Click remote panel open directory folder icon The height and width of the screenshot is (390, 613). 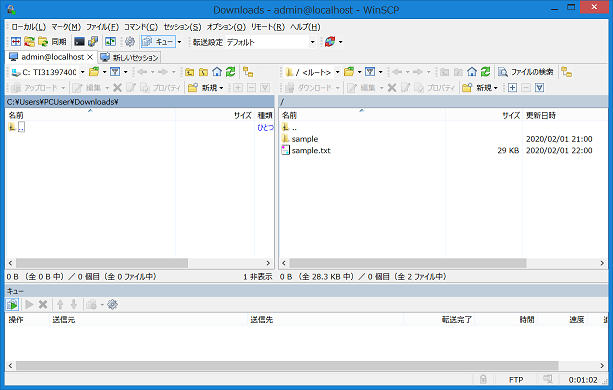(349, 72)
